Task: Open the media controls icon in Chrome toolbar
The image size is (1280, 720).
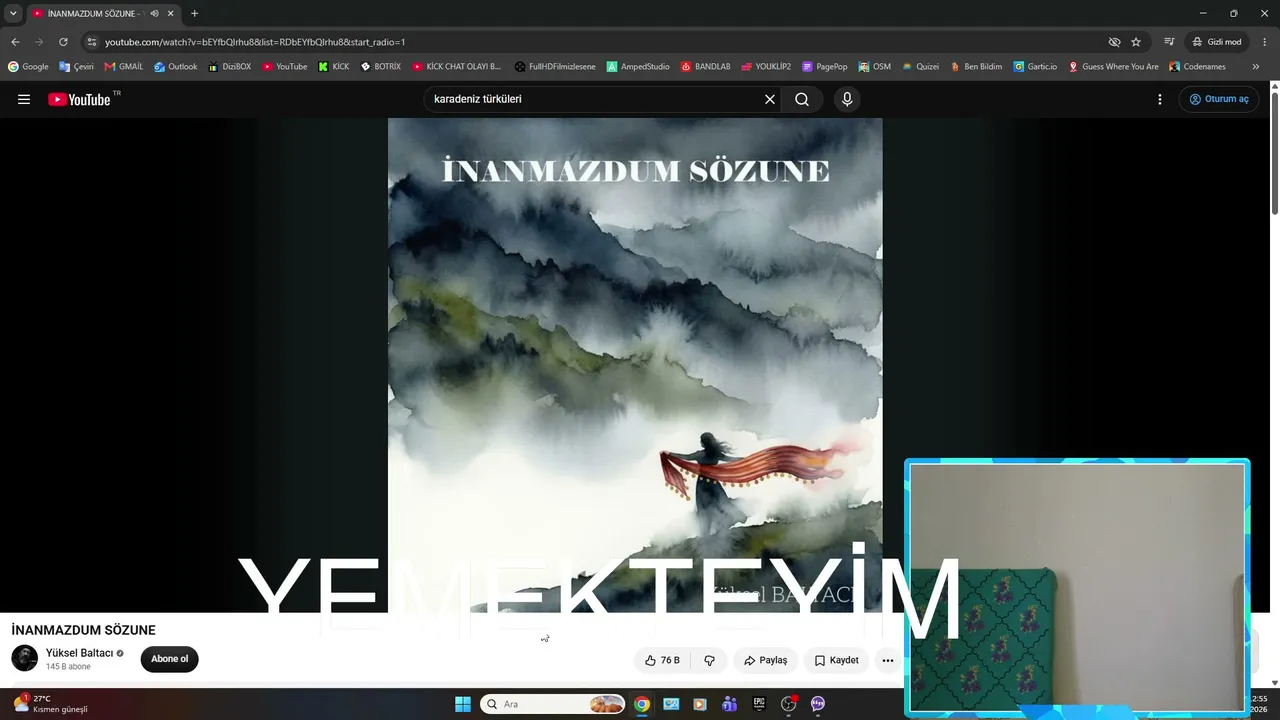Action: click(x=1169, y=42)
